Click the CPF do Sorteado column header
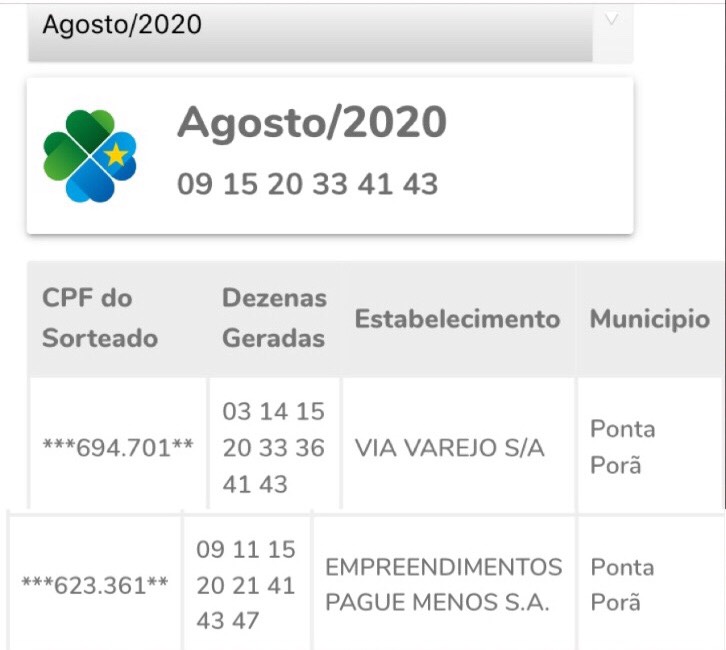Screen dimensions: 726x650 pyautogui.click(x=100, y=318)
